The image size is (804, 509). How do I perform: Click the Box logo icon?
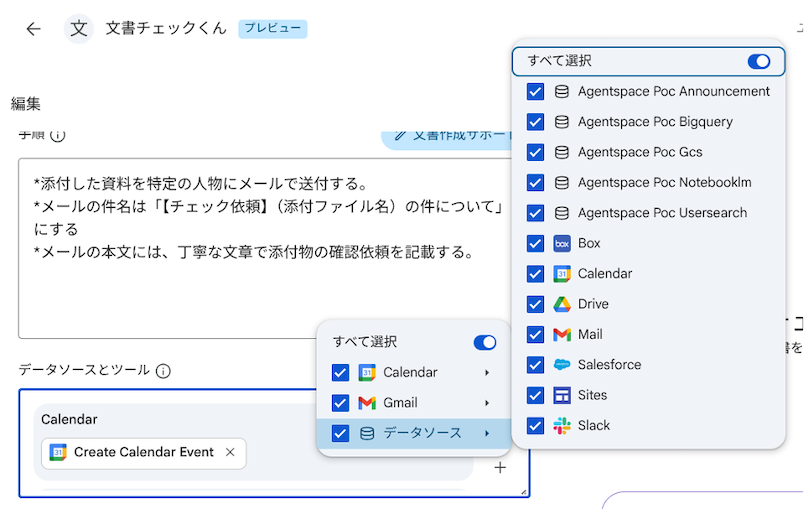coord(562,243)
